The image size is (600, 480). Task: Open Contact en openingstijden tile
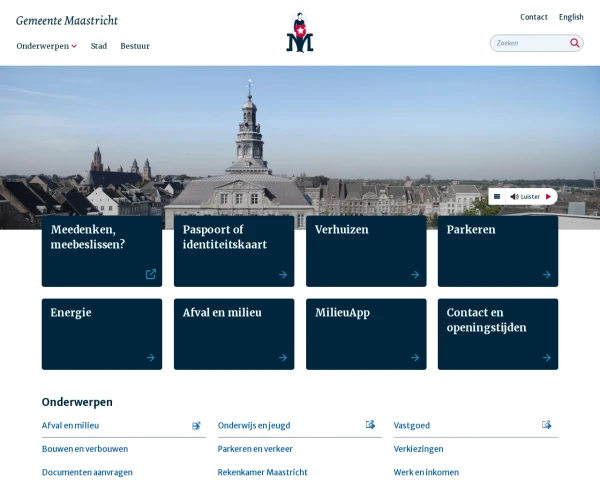coord(498,334)
